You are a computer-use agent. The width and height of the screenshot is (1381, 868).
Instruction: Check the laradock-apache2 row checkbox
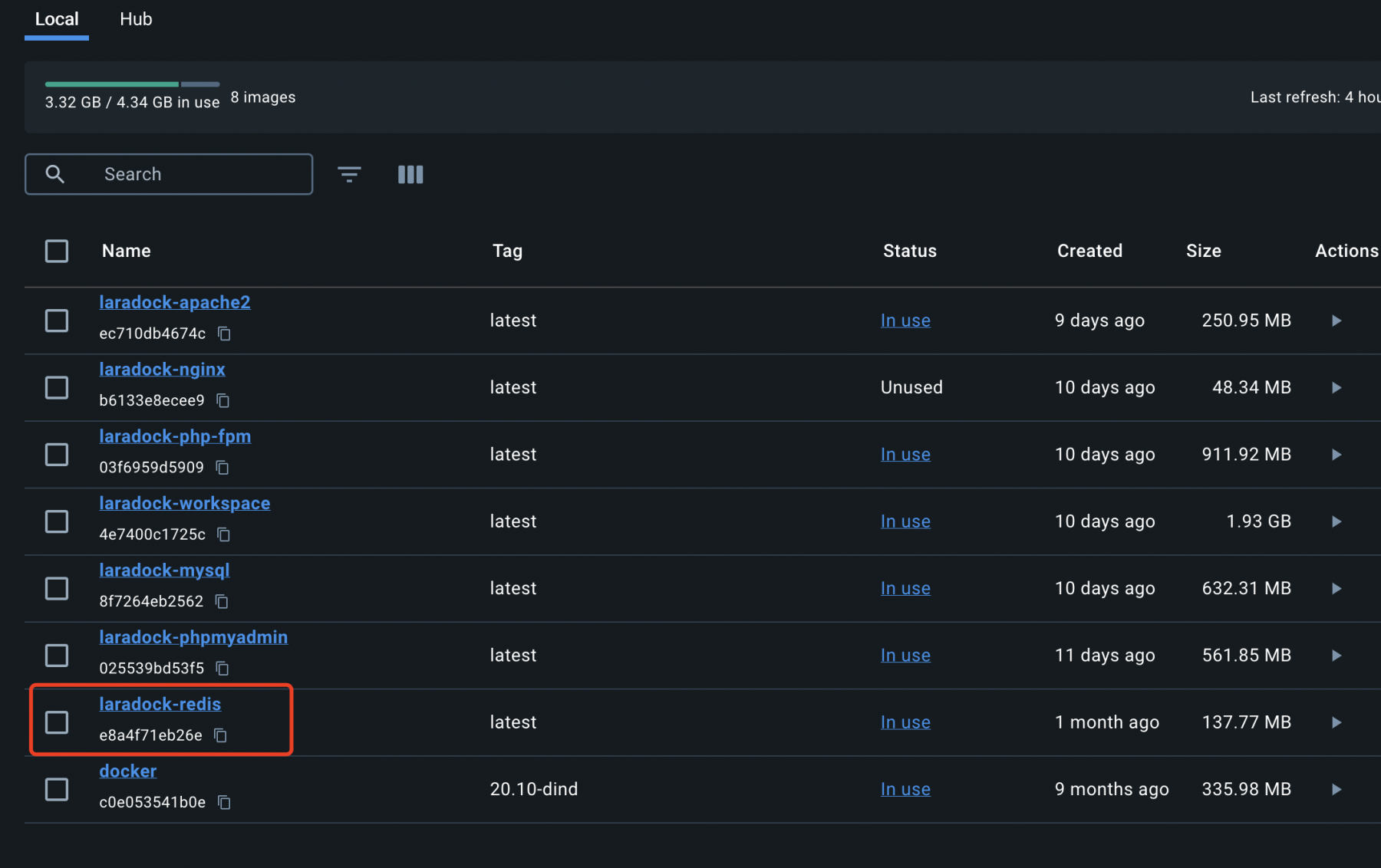(57, 321)
